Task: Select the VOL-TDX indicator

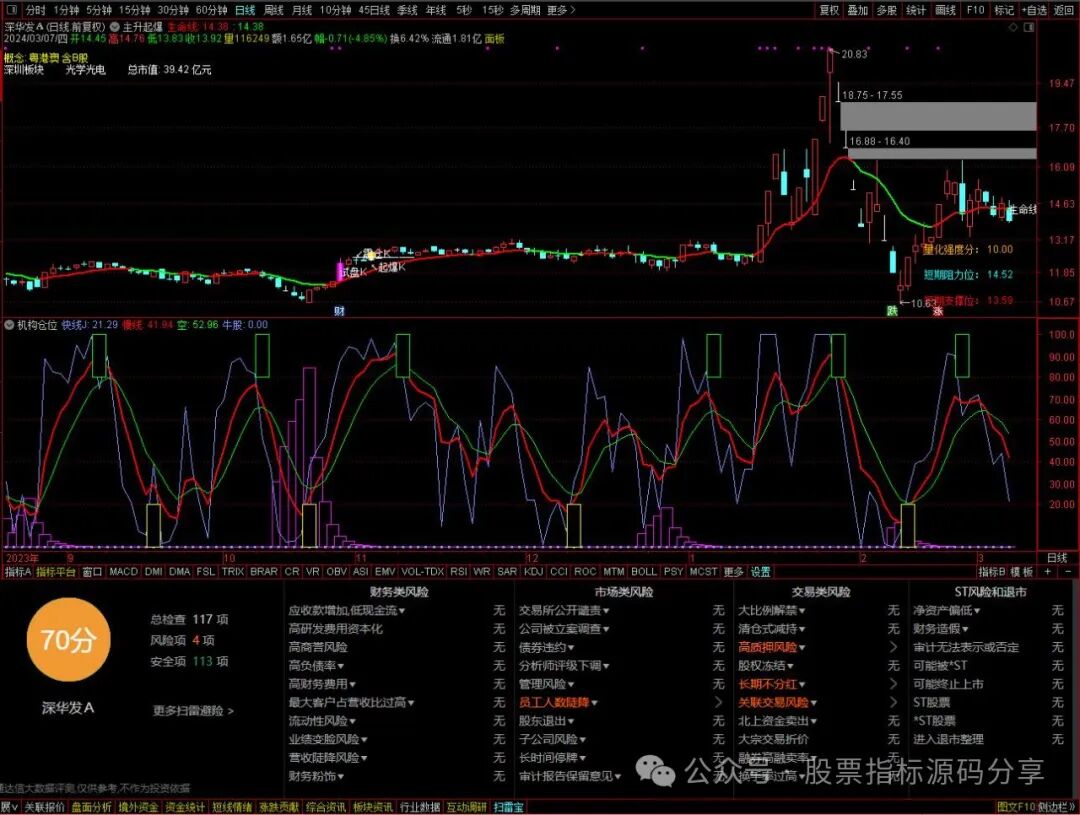Action: (422, 572)
